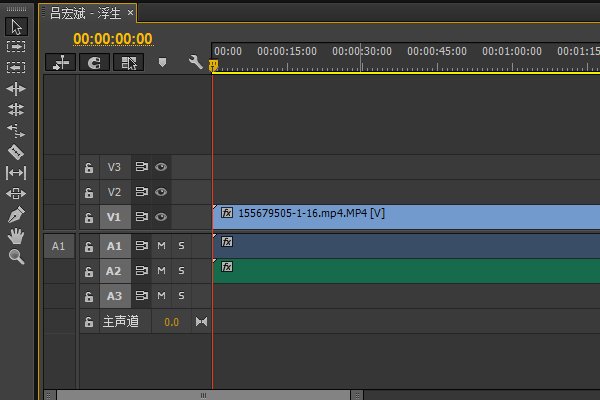This screenshot has height=400, width=600.
Task: Select the Pen tool
Action: (16, 214)
